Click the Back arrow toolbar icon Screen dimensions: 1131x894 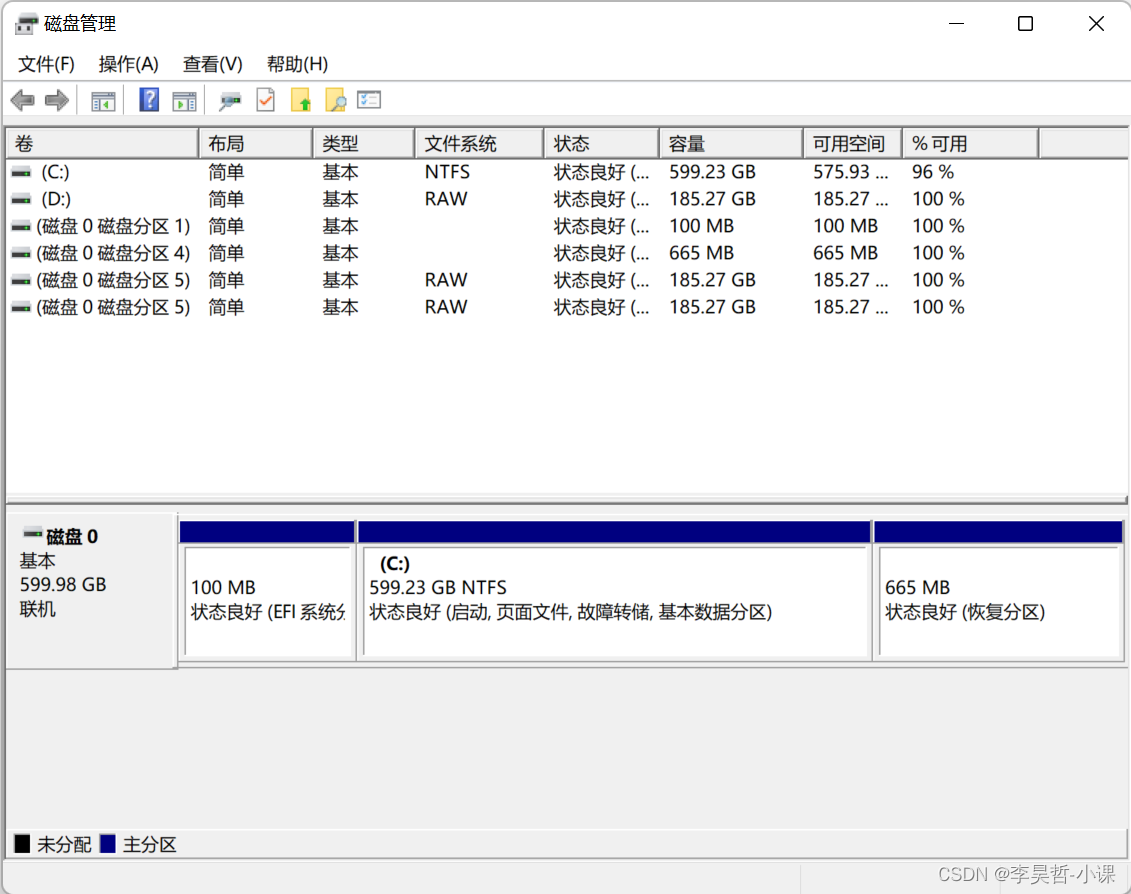coord(22,100)
